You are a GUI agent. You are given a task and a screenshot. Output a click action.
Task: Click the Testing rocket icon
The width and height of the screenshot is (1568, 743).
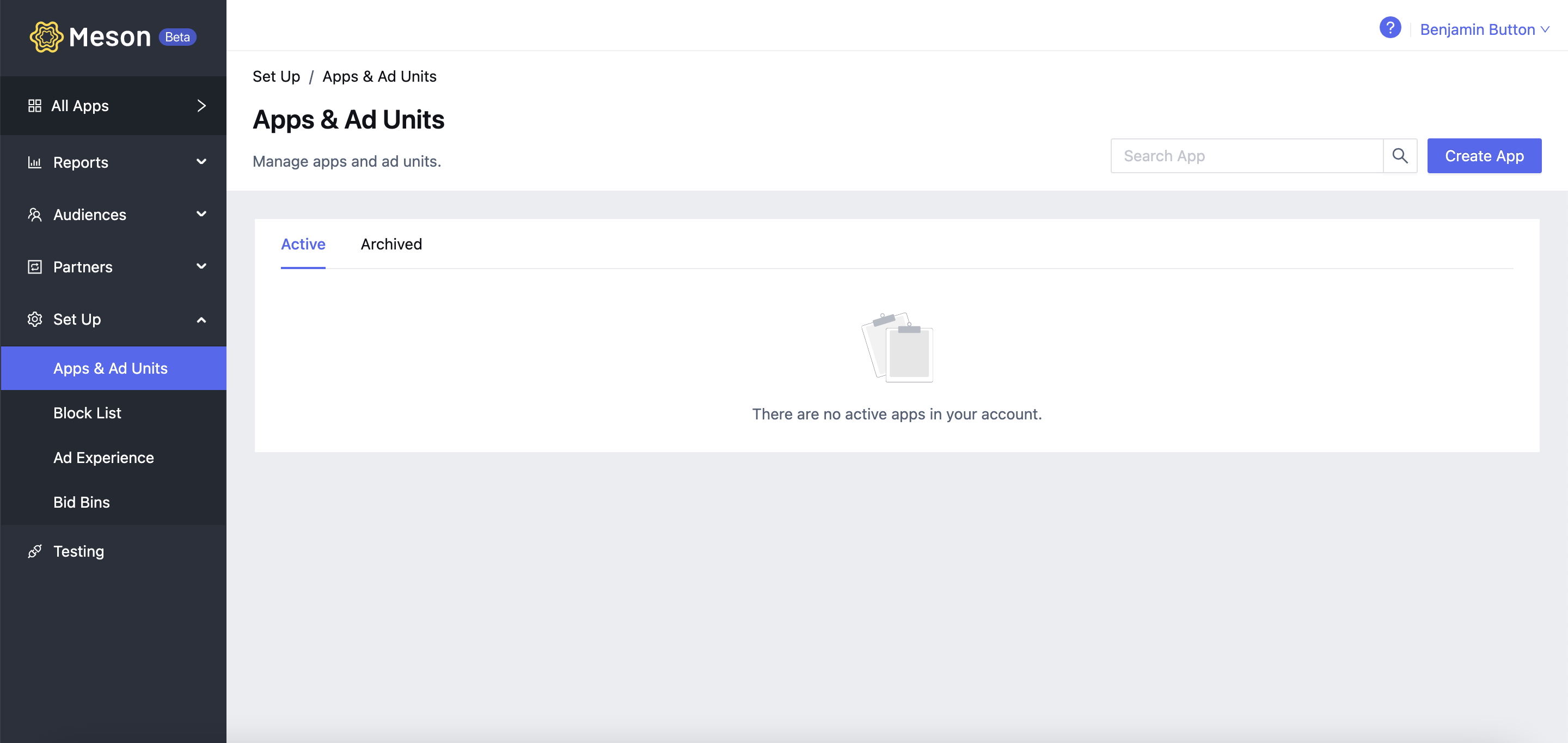(x=35, y=551)
